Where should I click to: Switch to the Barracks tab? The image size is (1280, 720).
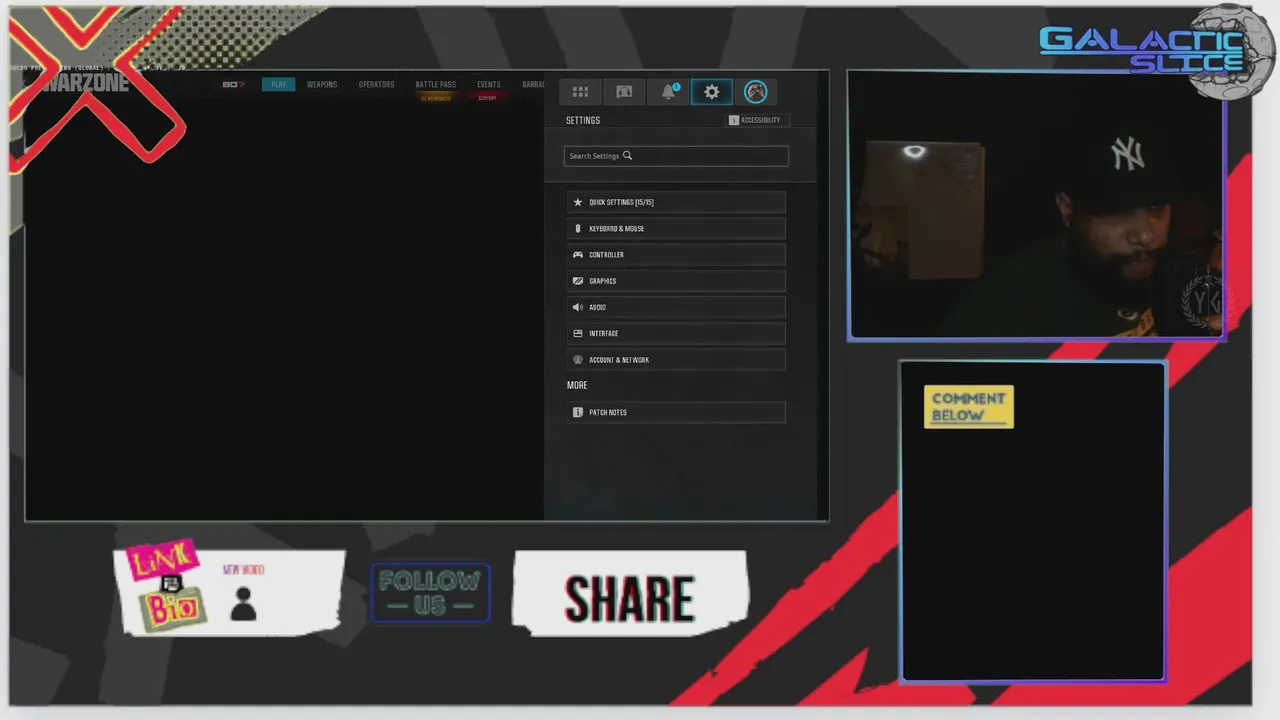pyautogui.click(x=534, y=85)
